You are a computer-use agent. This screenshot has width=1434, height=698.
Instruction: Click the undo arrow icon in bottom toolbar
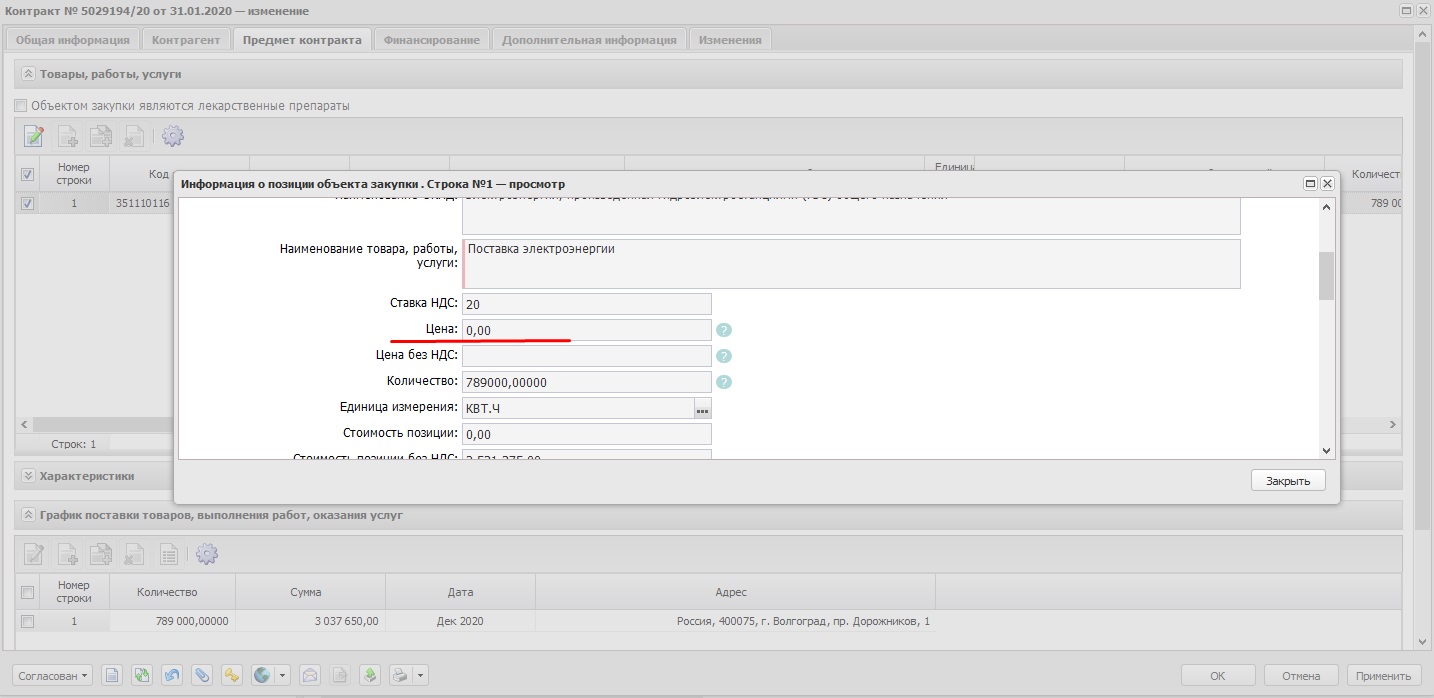tap(171, 675)
